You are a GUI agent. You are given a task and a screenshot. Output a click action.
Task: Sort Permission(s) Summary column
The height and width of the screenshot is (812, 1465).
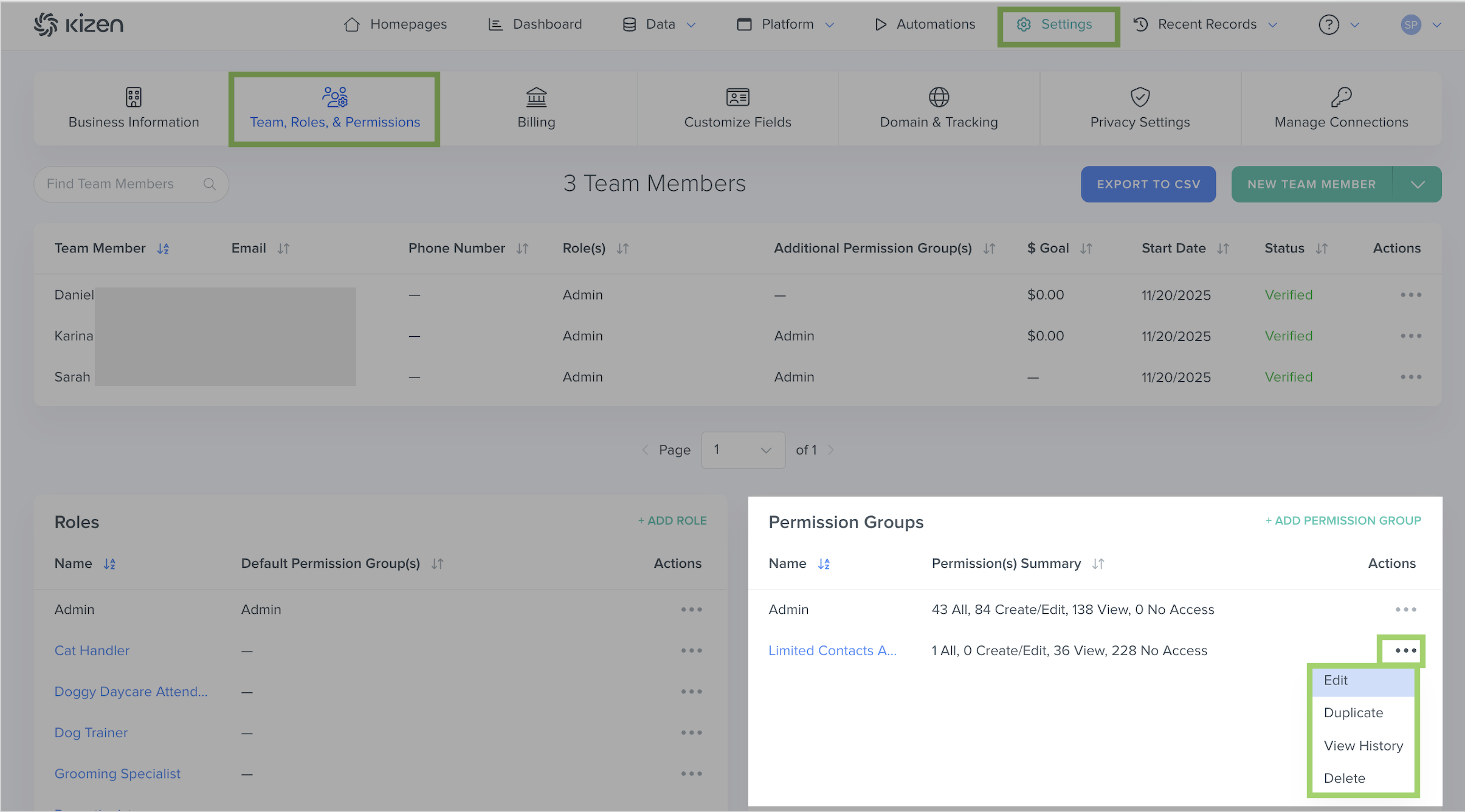(1098, 564)
